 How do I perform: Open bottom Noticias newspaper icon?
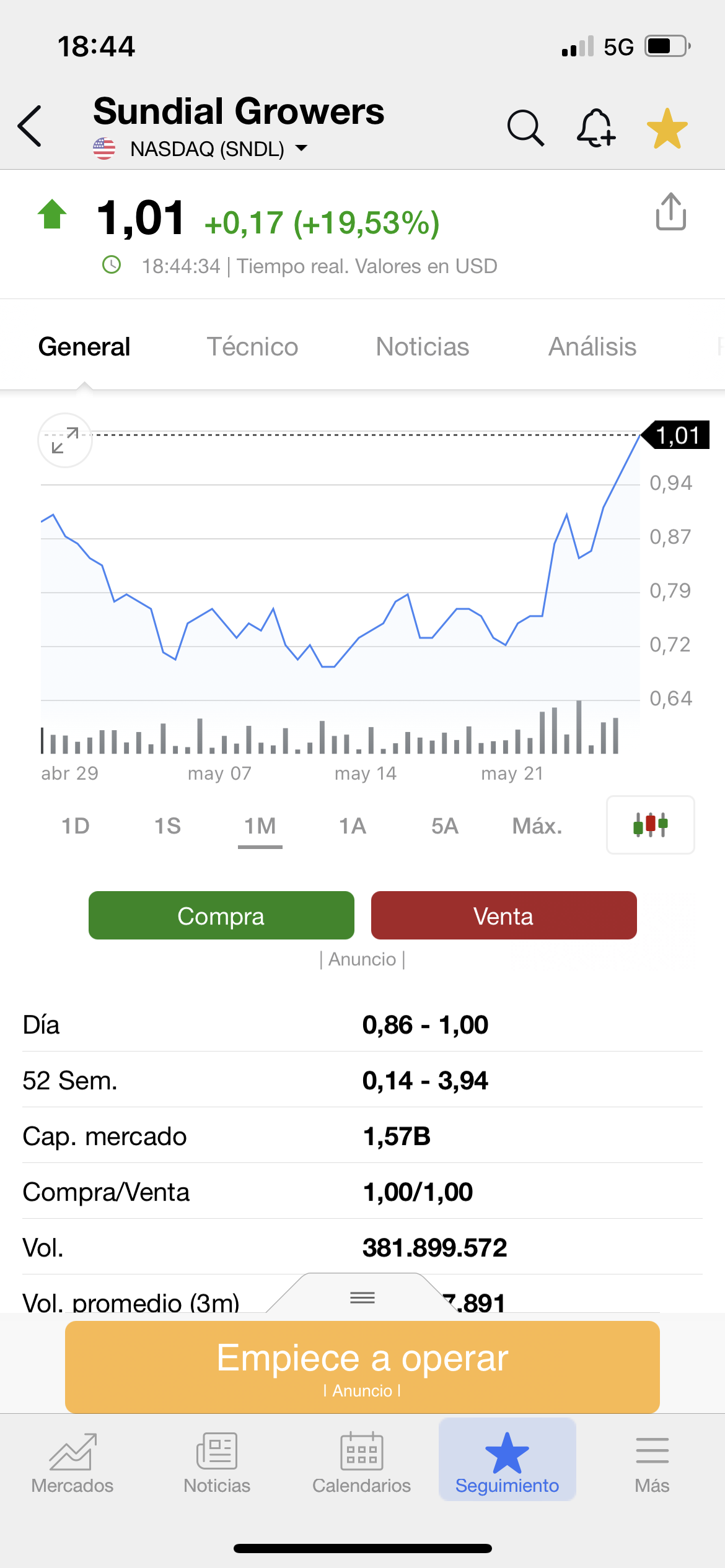click(x=217, y=1450)
